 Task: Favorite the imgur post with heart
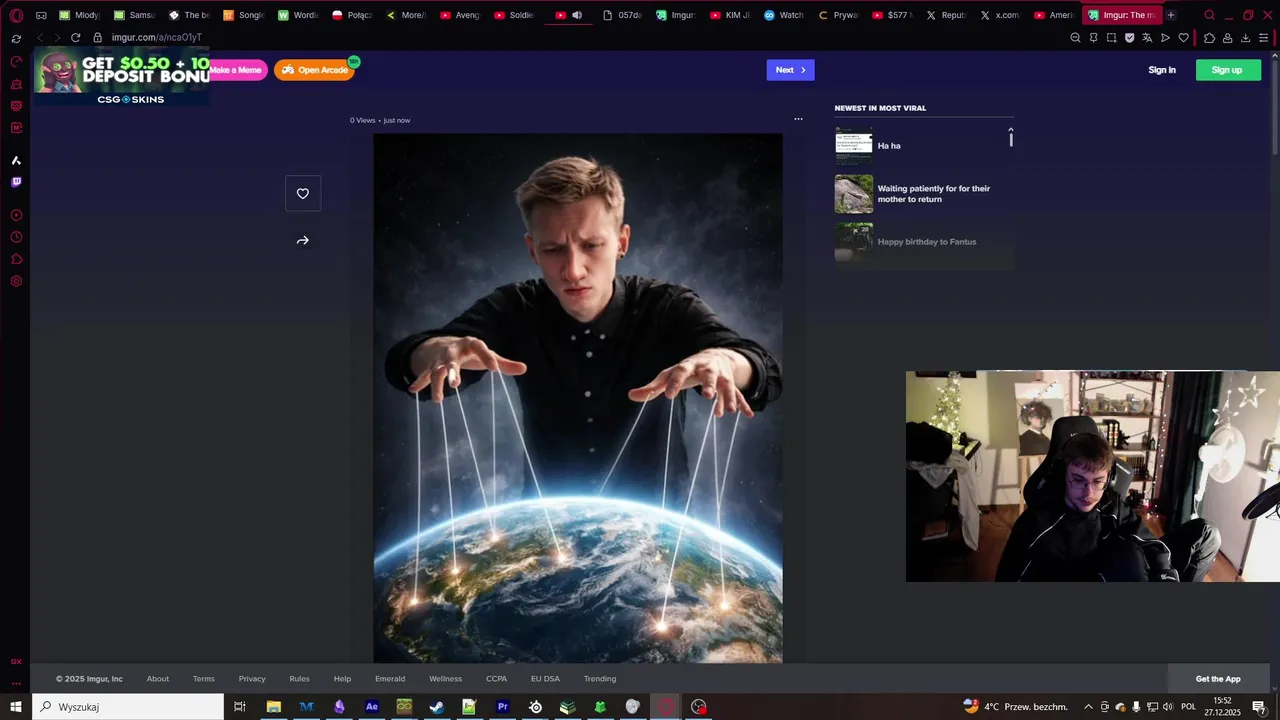click(x=303, y=193)
